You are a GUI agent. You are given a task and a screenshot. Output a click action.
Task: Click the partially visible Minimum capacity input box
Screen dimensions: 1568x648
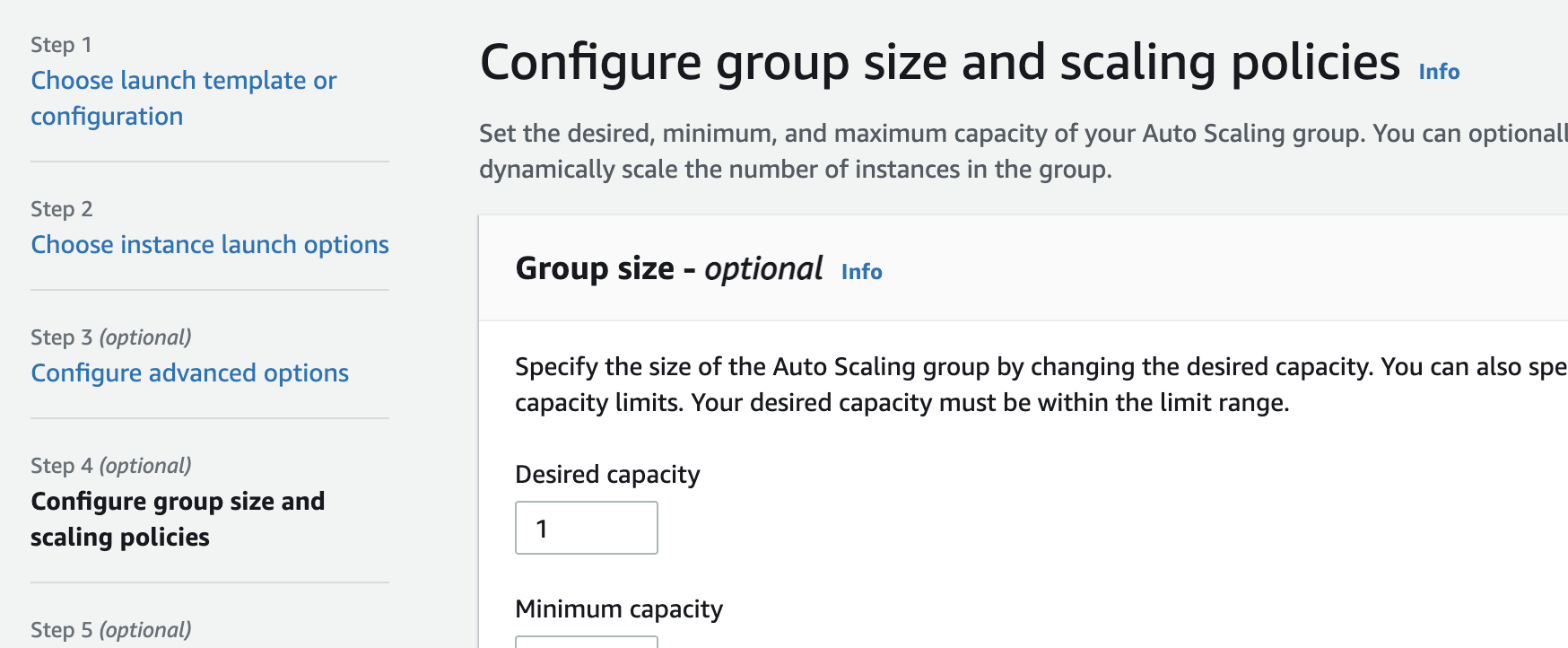point(587,642)
